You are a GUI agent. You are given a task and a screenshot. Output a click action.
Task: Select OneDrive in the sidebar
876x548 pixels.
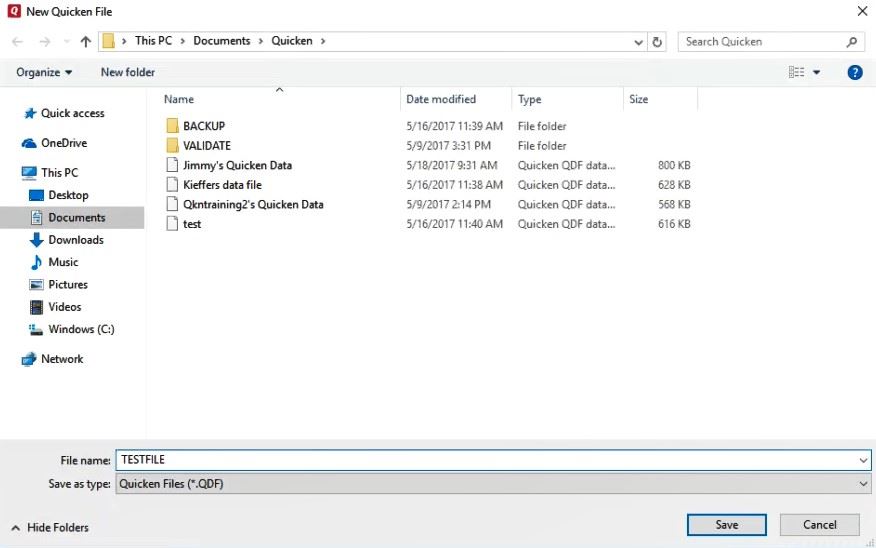[x=63, y=143]
